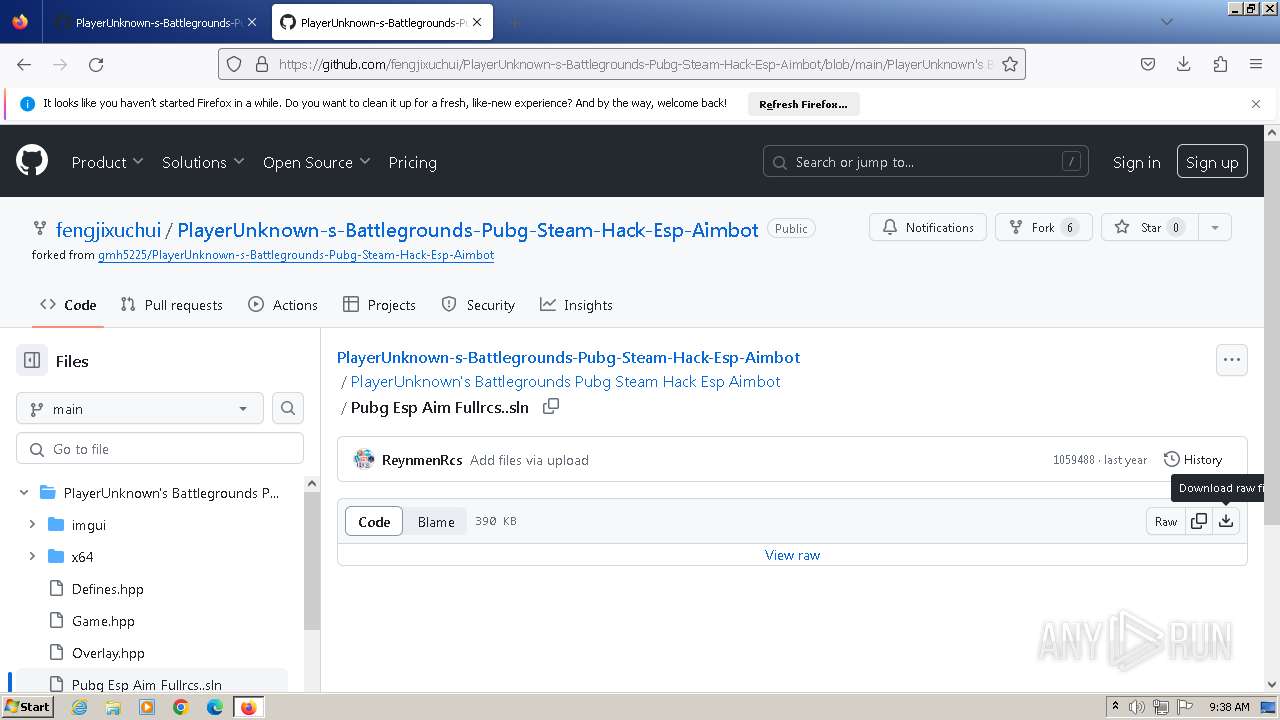The image size is (1280, 720).
Task: Expand the imgui folder
Action: [32, 524]
